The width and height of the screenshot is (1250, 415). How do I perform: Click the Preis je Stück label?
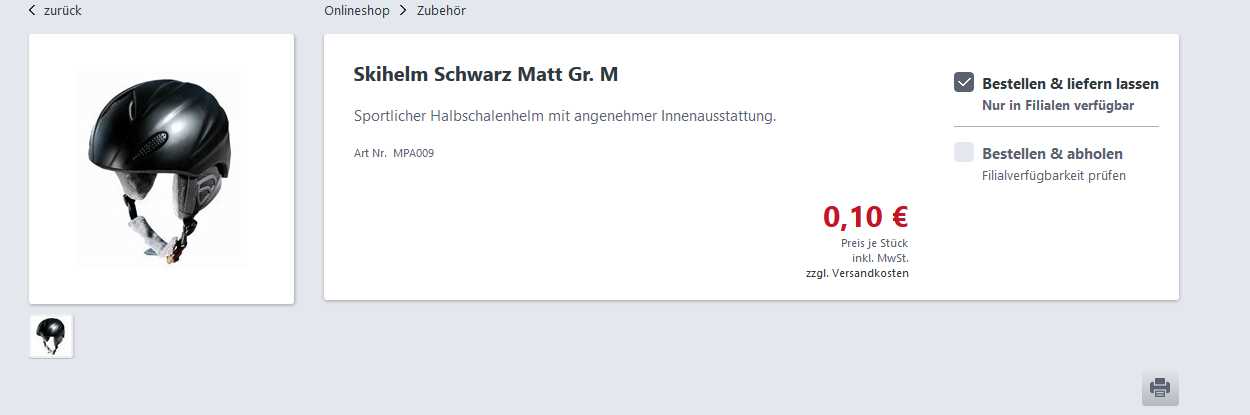point(874,243)
